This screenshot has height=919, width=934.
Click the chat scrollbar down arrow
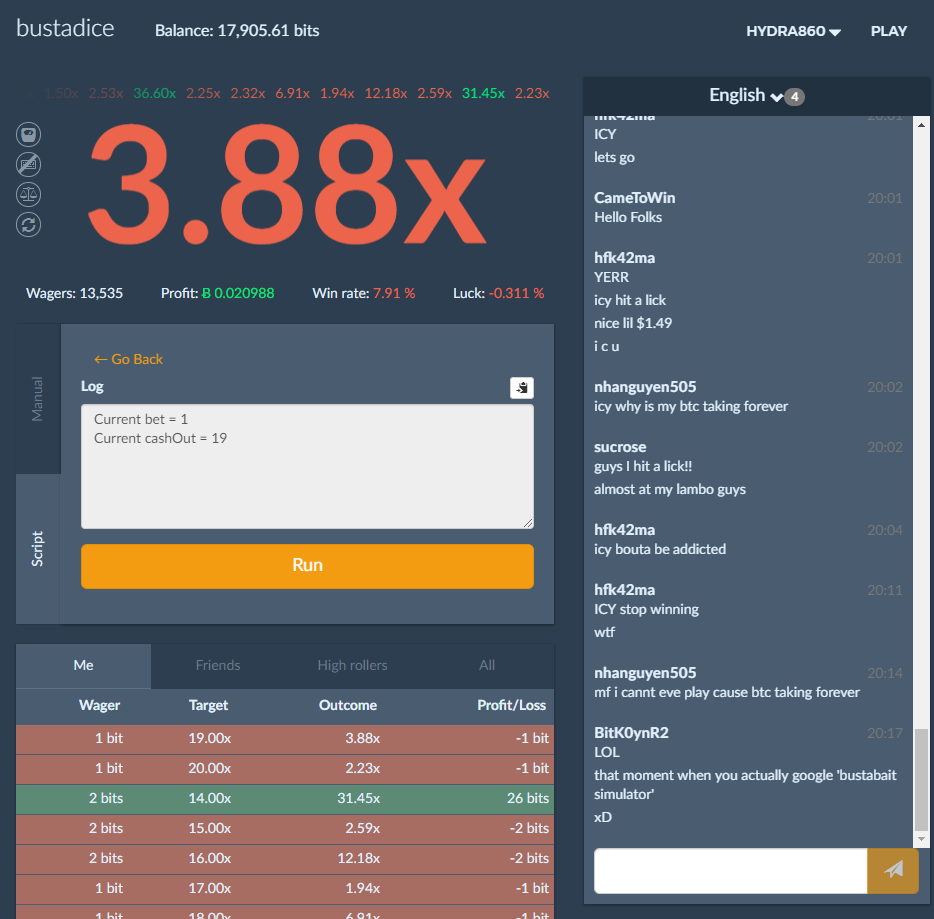tap(921, 839)
